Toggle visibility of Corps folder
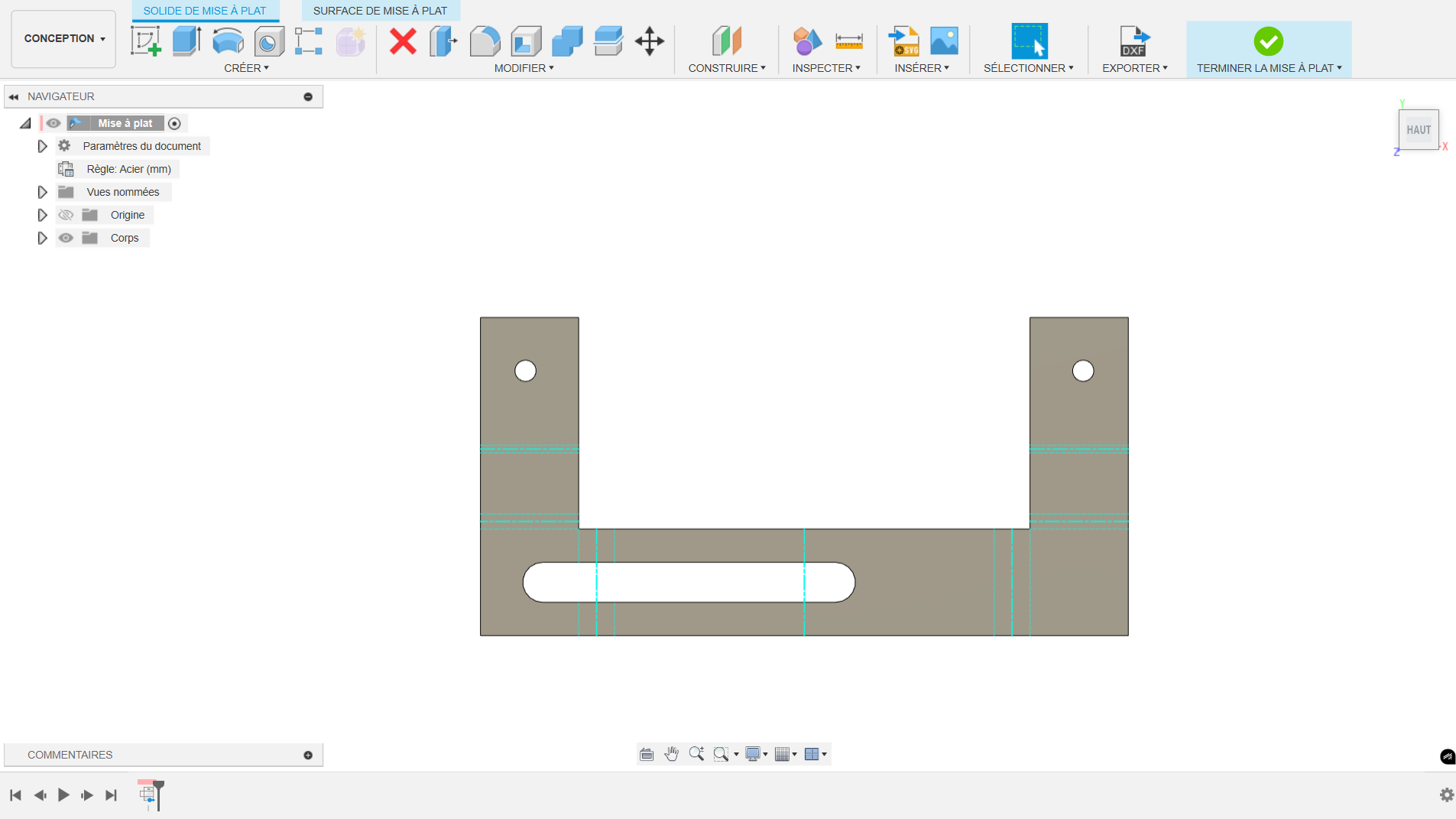This screenshot has height=819, width=1456. (x=66, y=238)
